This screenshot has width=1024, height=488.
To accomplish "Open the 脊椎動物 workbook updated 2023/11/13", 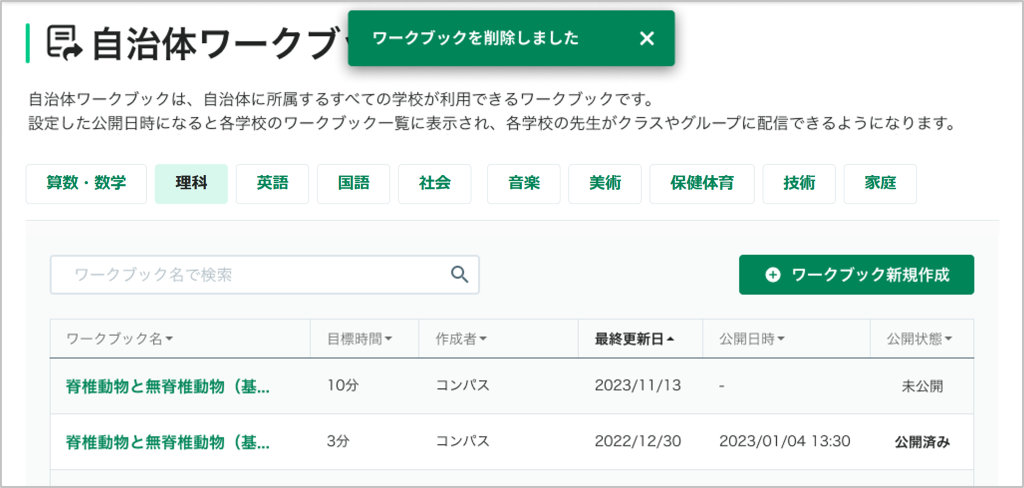I will click(168, 386).
